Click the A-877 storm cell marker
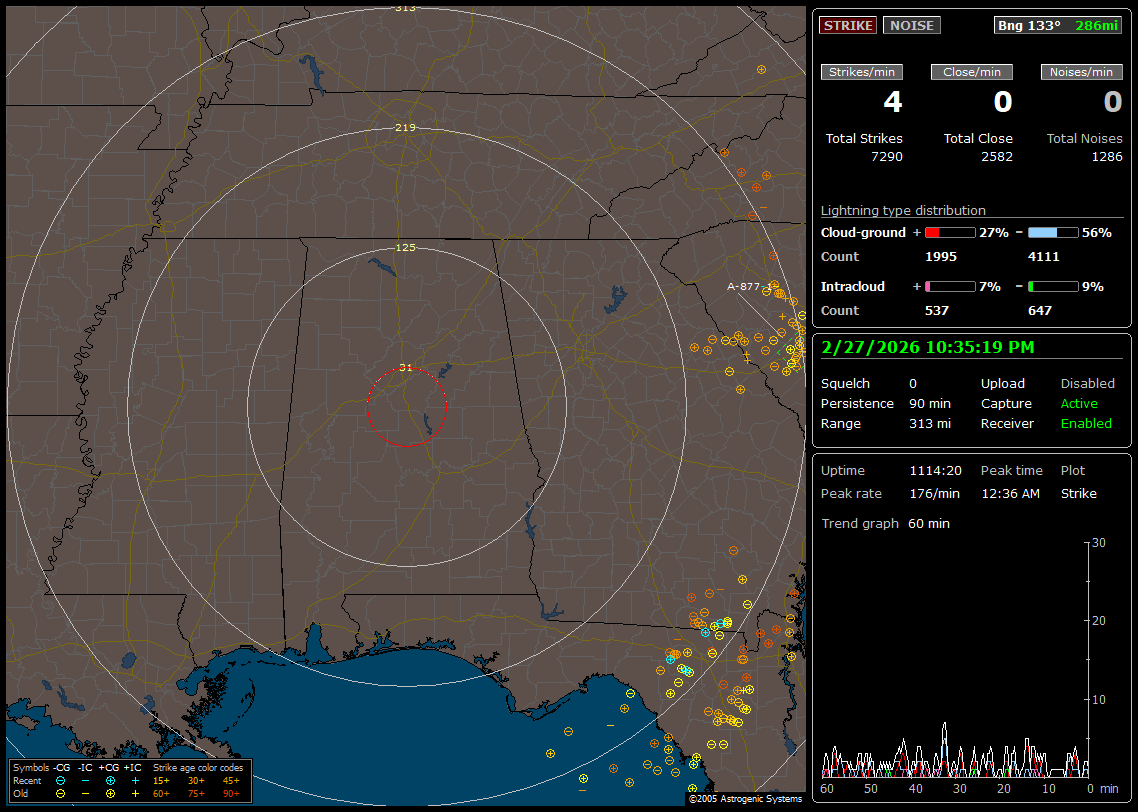1138x812 pixels. [x=745, y=286]
